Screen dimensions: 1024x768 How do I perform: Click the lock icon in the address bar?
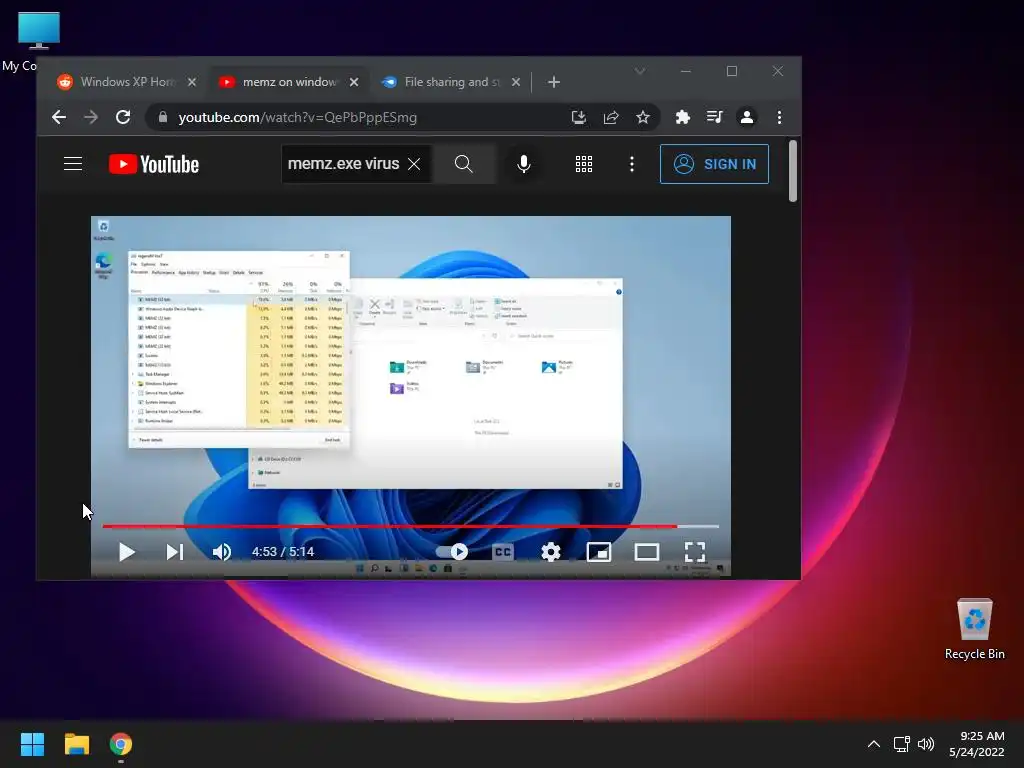pyautogui.click(x=163, y=118)
